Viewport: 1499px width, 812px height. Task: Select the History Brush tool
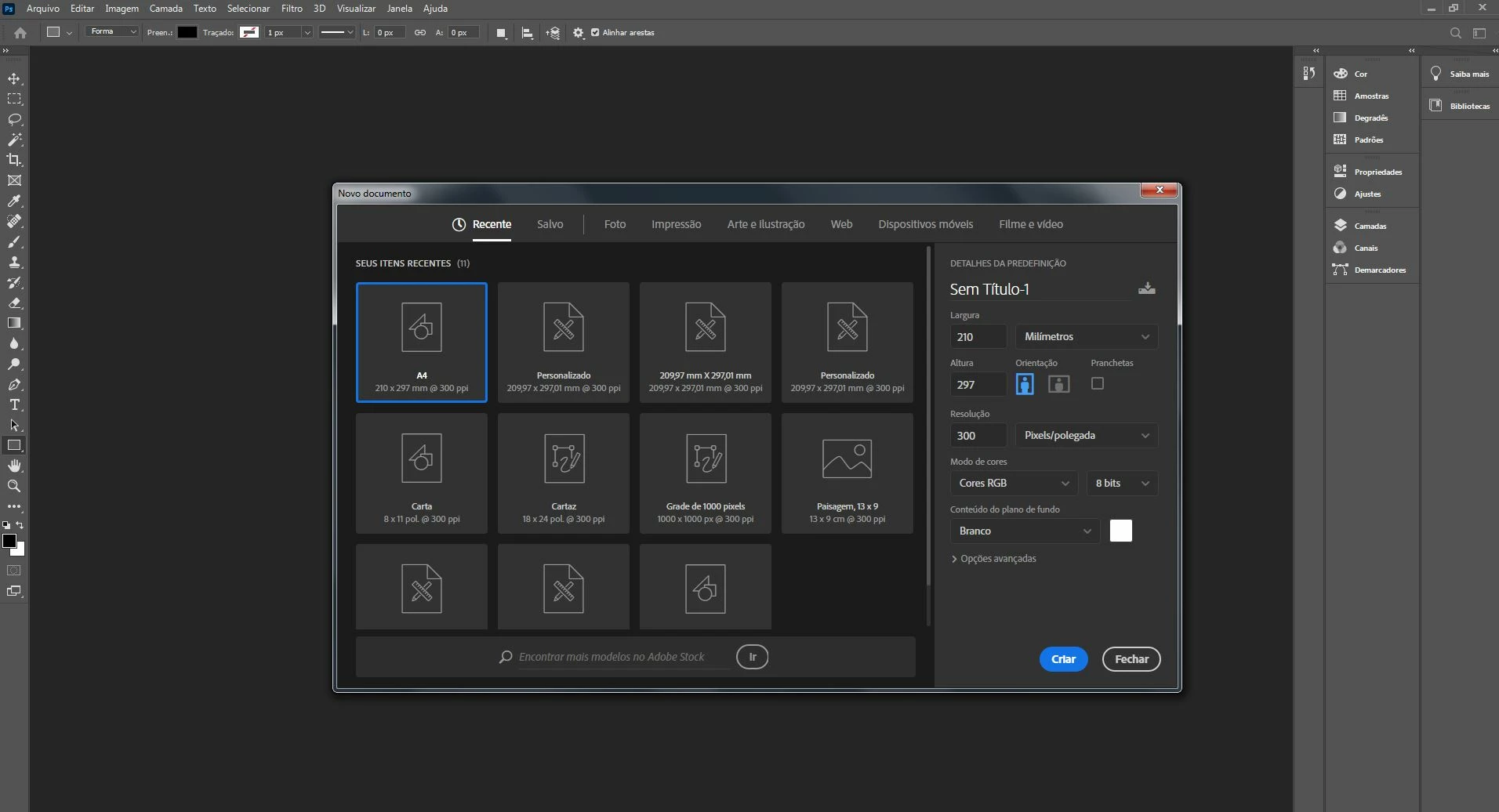point(14,282)
